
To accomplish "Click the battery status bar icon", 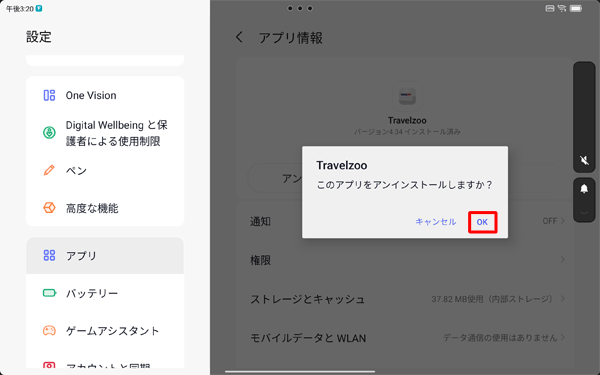I will (x=576, y=8).
